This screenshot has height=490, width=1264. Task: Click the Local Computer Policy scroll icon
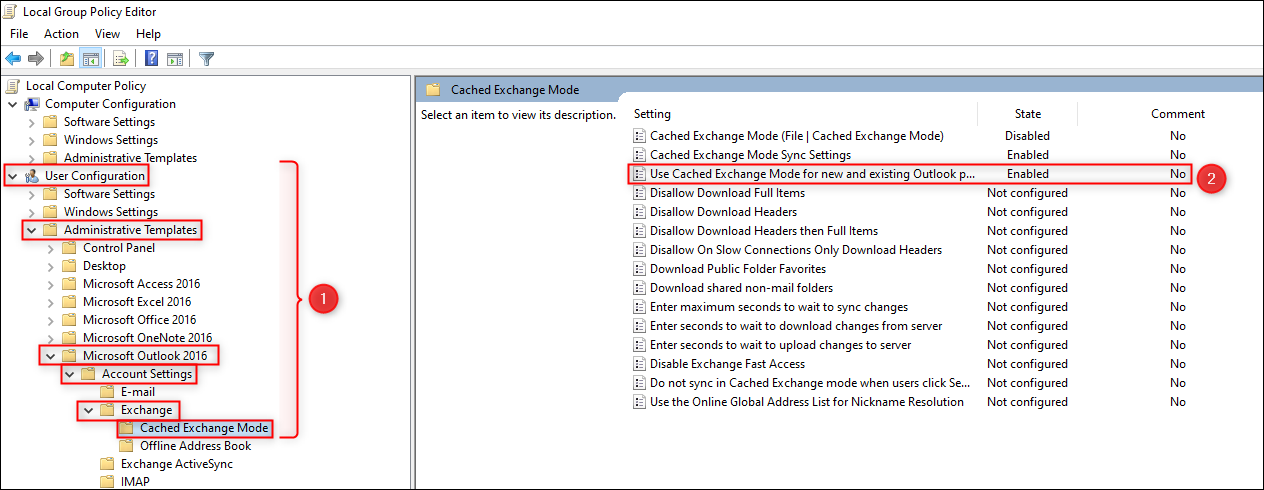[x=14, y=86]
